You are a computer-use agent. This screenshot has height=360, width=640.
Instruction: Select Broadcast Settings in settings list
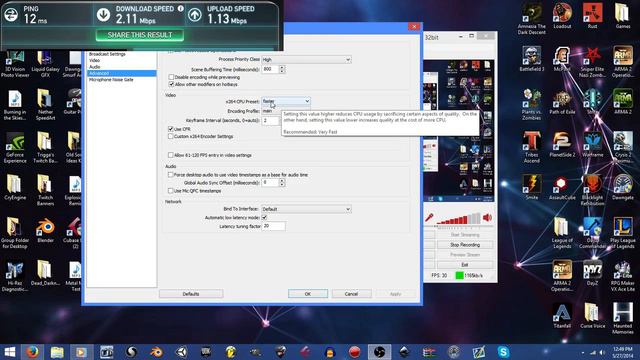pyautogui.click(x=107, y=54)
